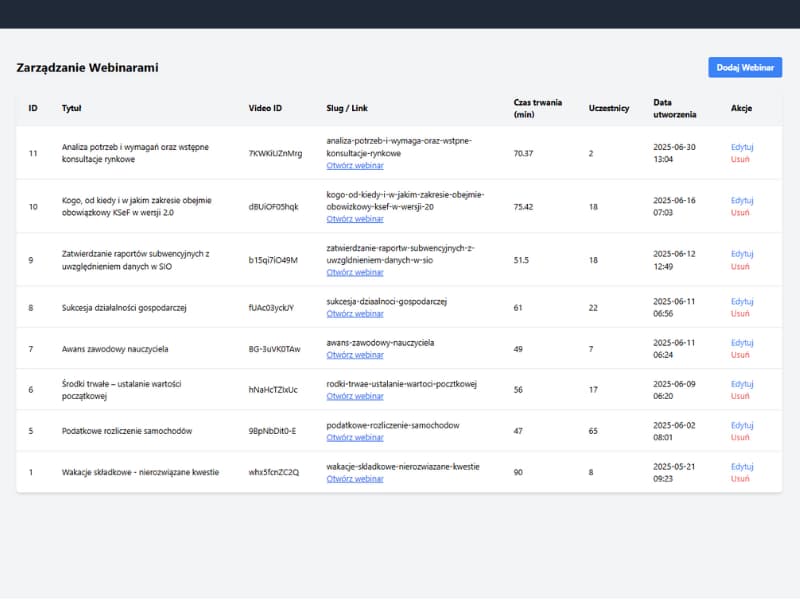This screenshot has height=600, width=800.
Task: Edit the Wakacje składkowe webinar
Action: coord(741,466)
